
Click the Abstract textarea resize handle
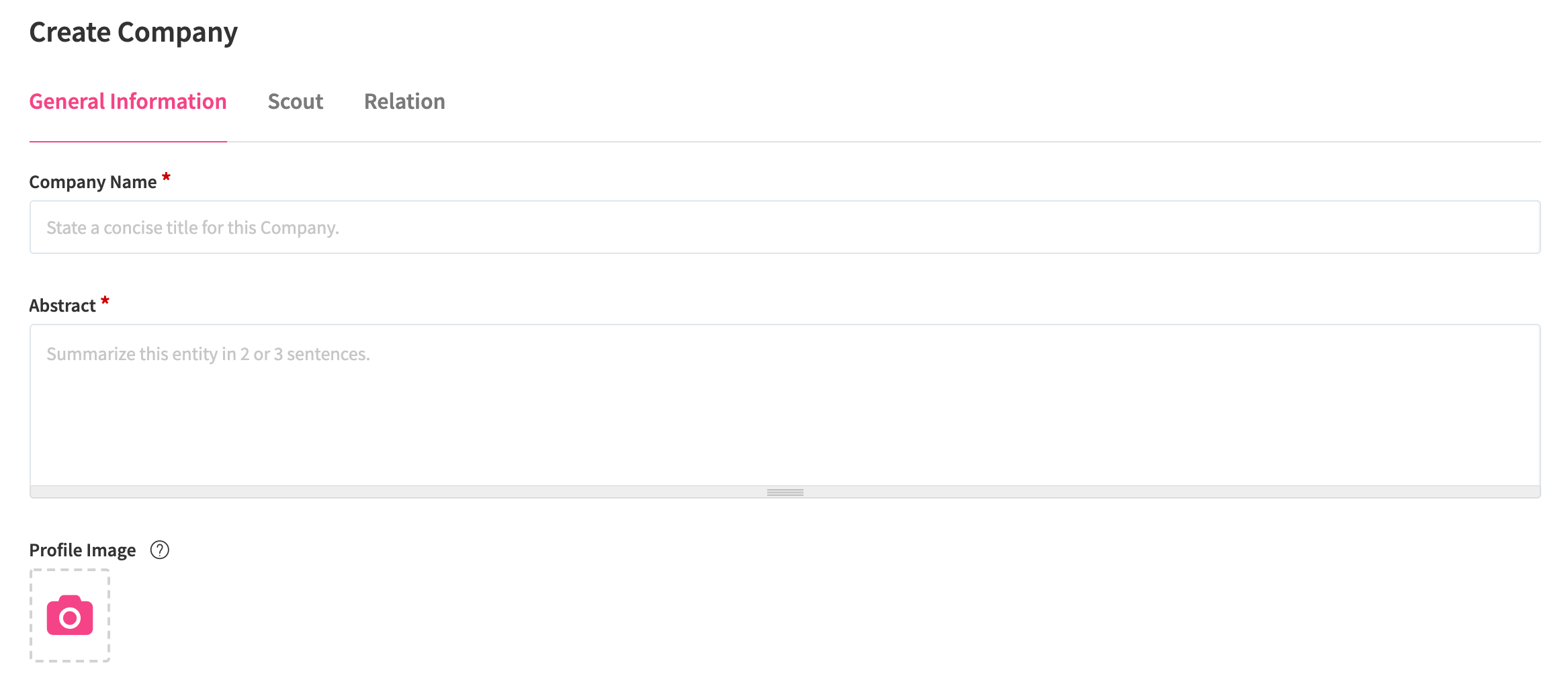click(784, 492)
